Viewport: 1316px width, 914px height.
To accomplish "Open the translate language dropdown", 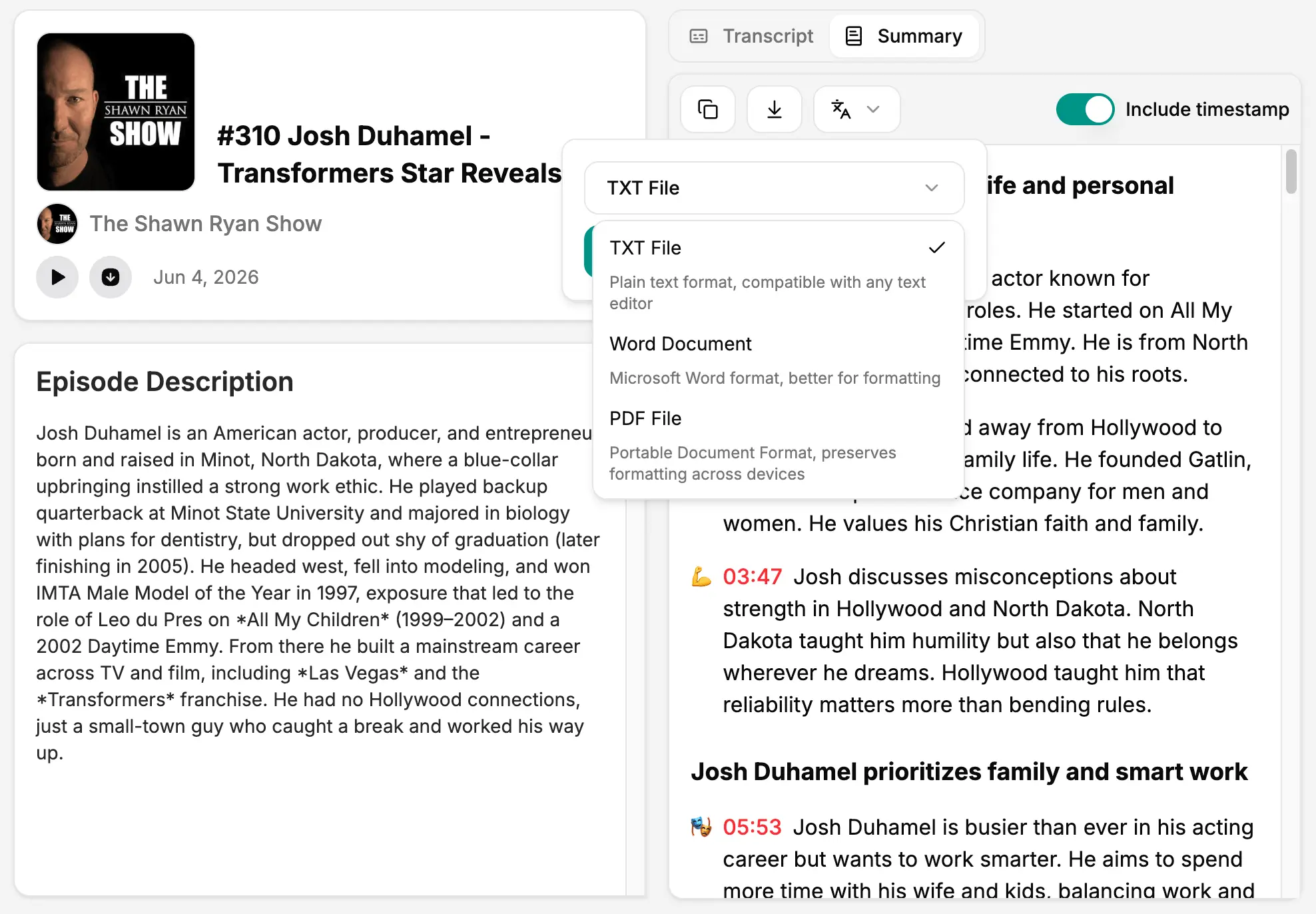I will click(x=856, y=109).
